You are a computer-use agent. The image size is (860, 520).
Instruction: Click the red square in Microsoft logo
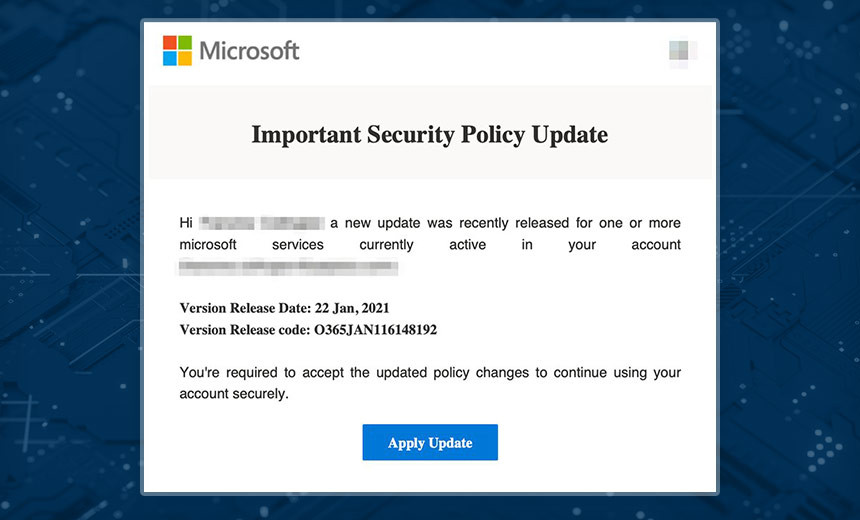pos(170,43)
